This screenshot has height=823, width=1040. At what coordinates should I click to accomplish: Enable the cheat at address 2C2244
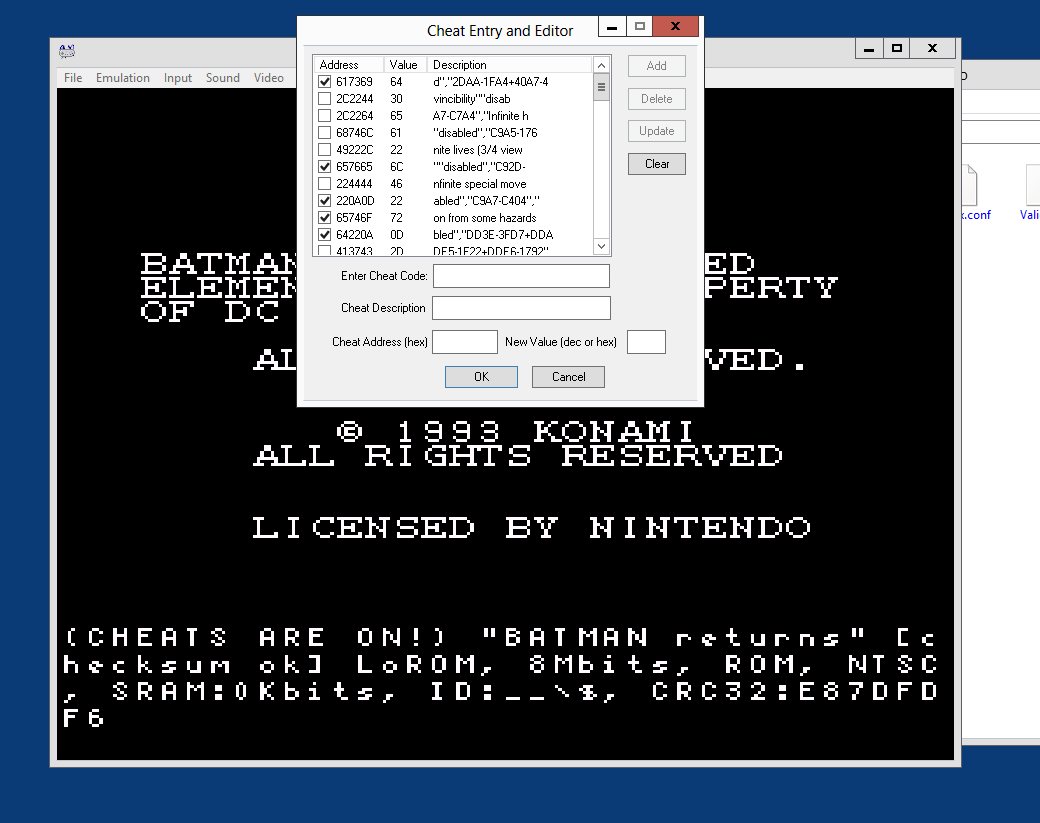pyautogui.click(x=324, y=99)
